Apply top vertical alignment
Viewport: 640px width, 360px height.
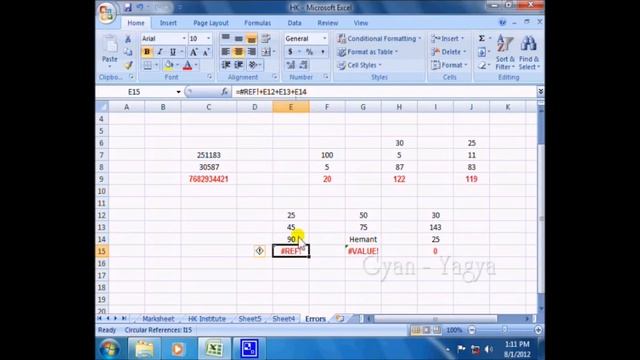click(225, 39)
